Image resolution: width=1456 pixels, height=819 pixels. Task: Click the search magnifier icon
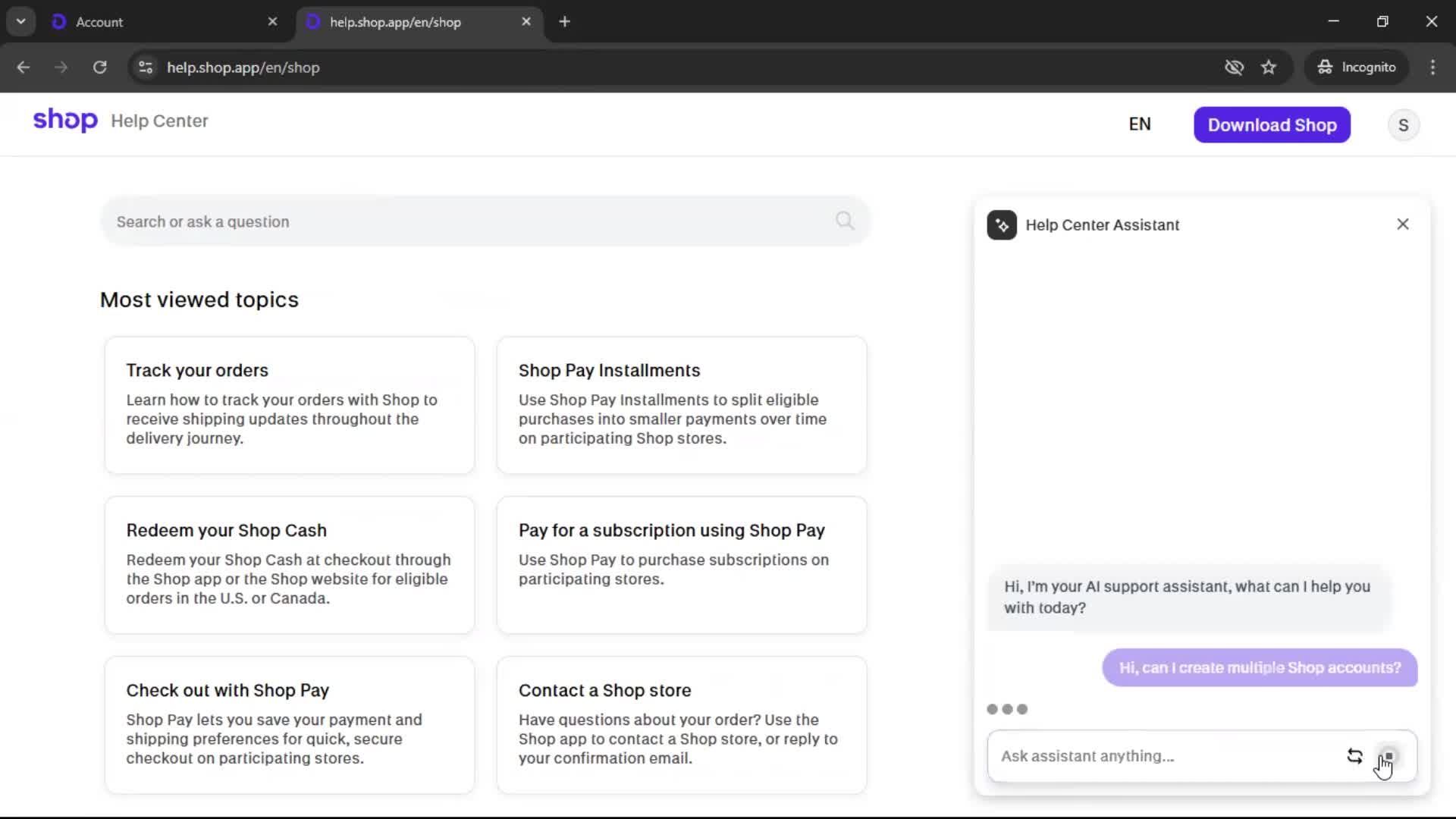845,221
